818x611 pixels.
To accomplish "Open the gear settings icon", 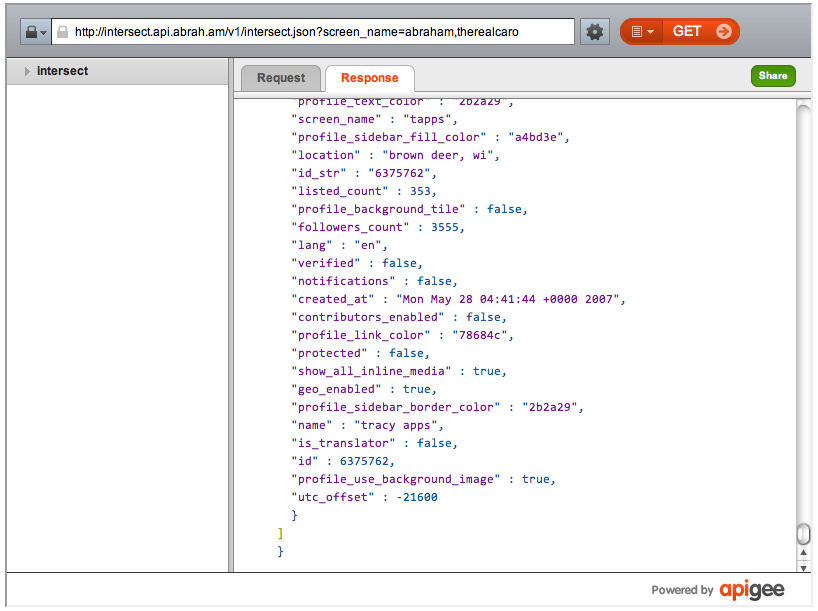I will pyautogui.click(x=595, y=32).
